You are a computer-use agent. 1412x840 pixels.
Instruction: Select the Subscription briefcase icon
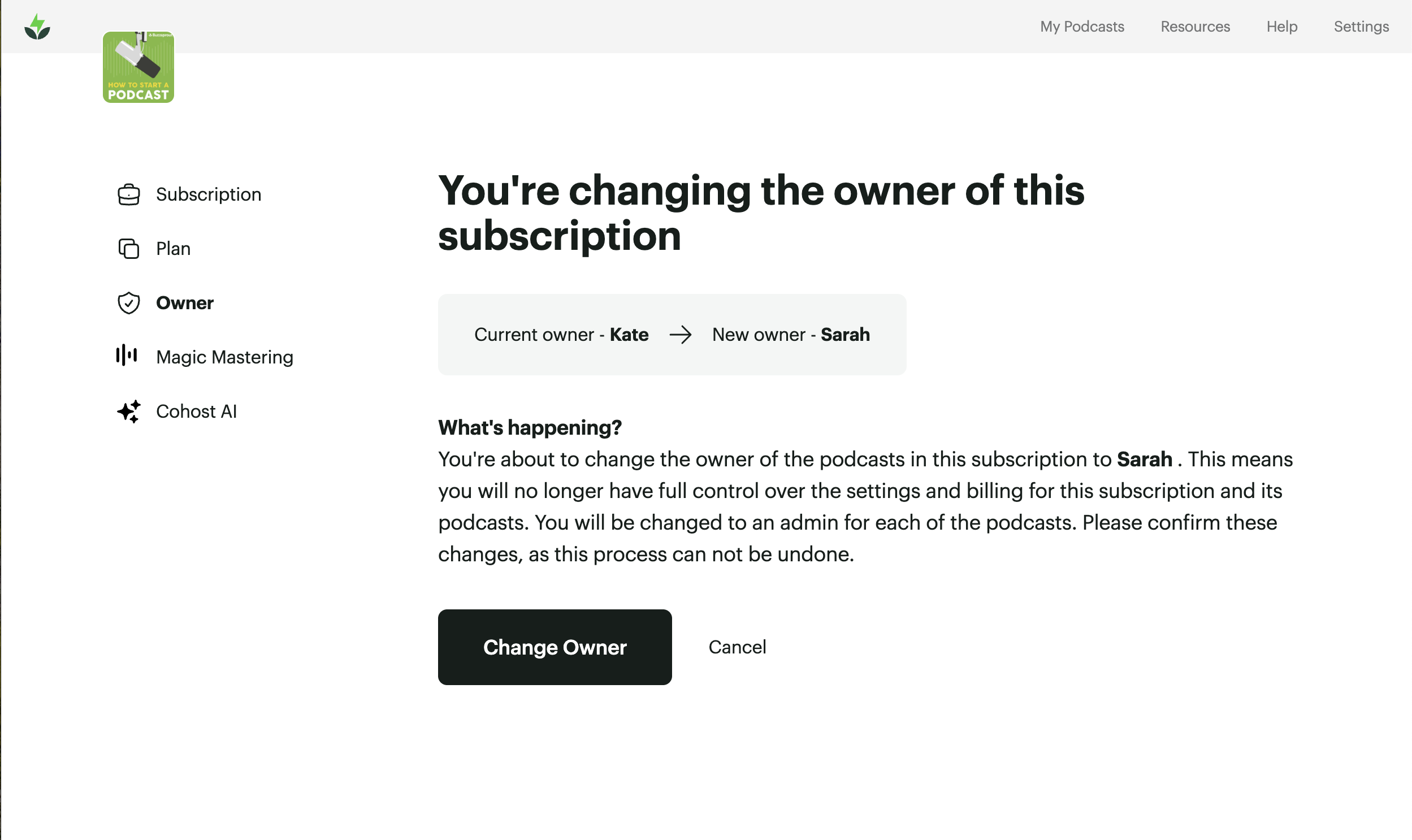pos(129,194)
